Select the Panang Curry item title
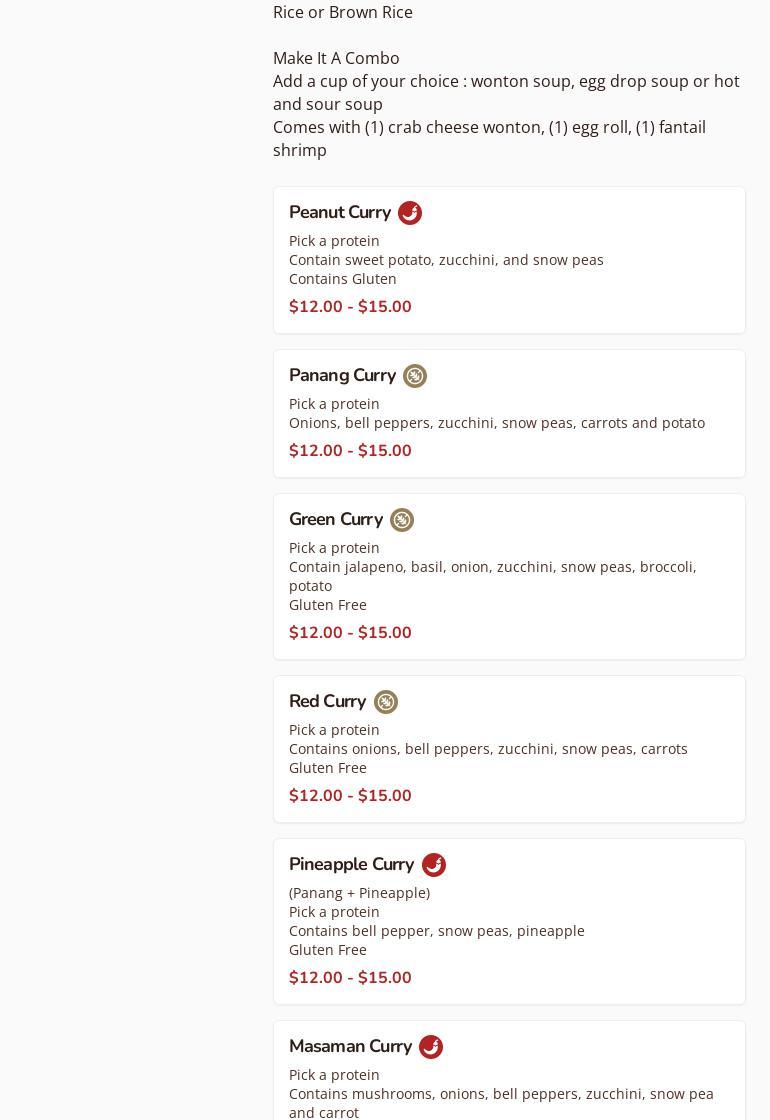Viewport: 770px width, 1120px height. [342, 375]
